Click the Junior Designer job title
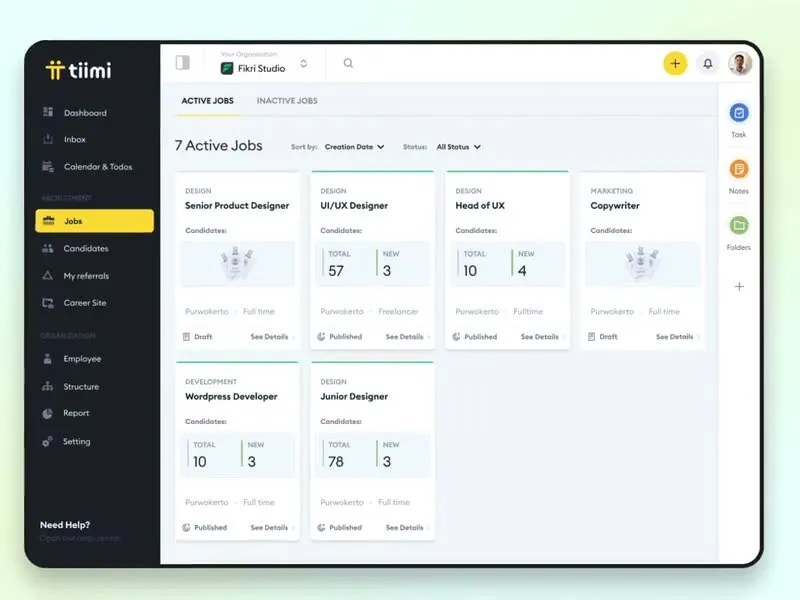 [354, 396]
